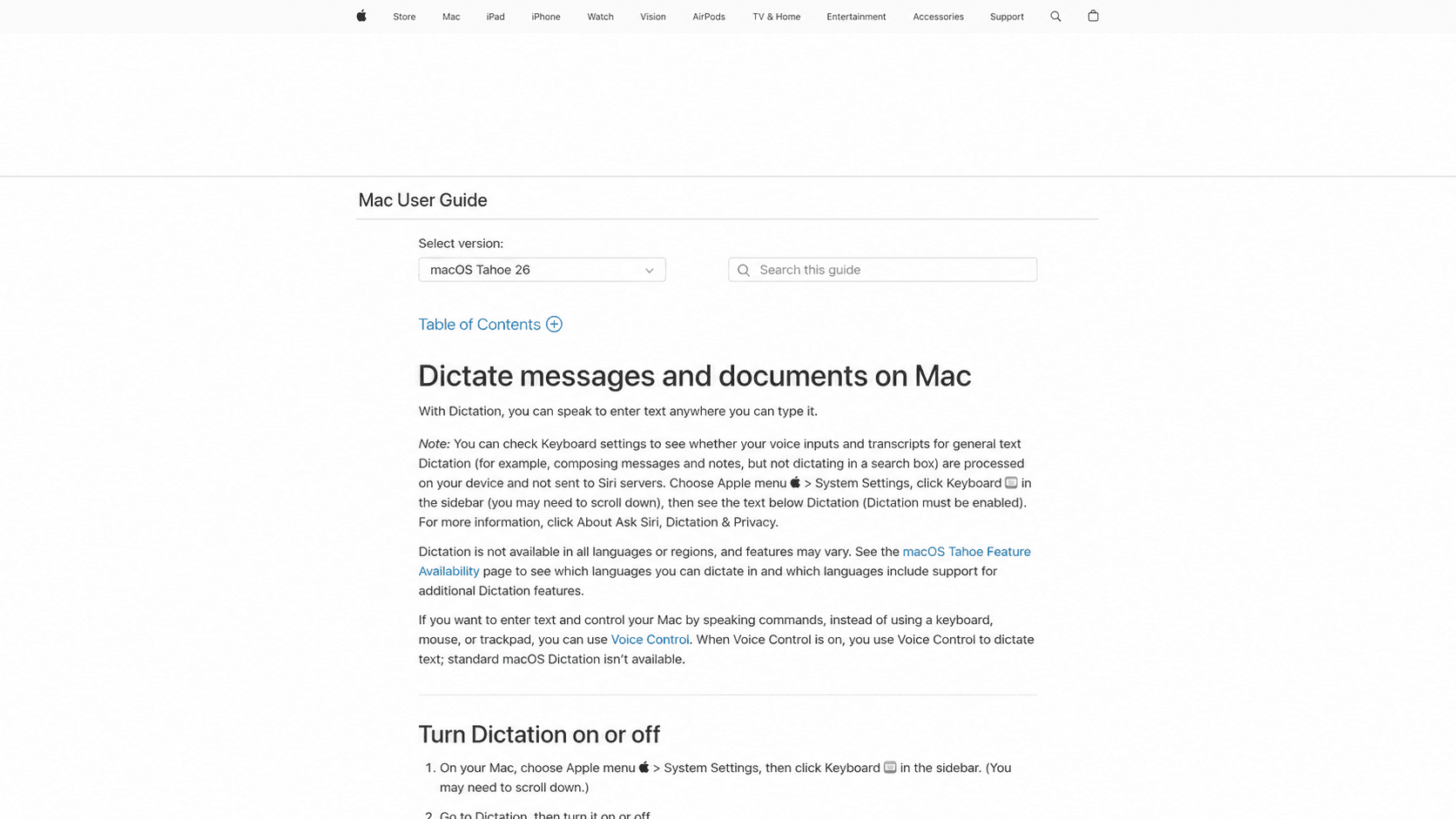
Task: Click the italic Note: text
Action: pos(434,444)
